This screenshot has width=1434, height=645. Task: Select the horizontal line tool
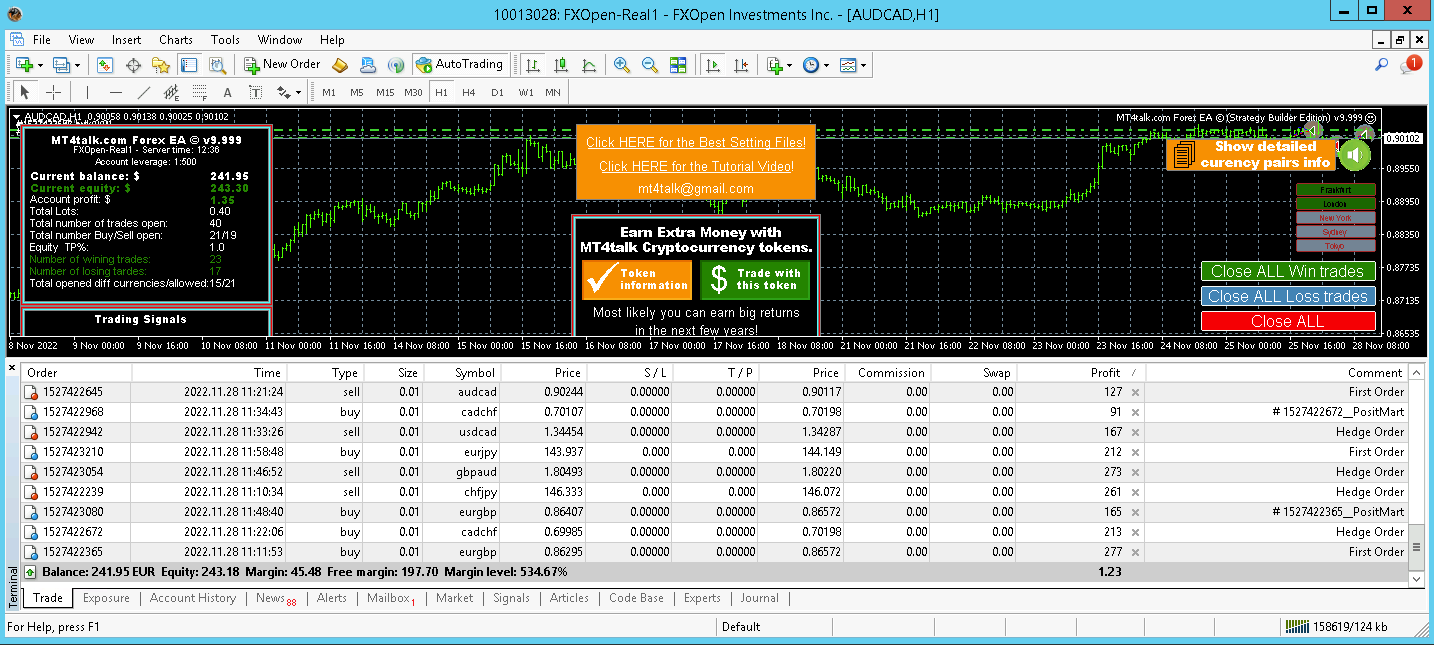point(116,92)
